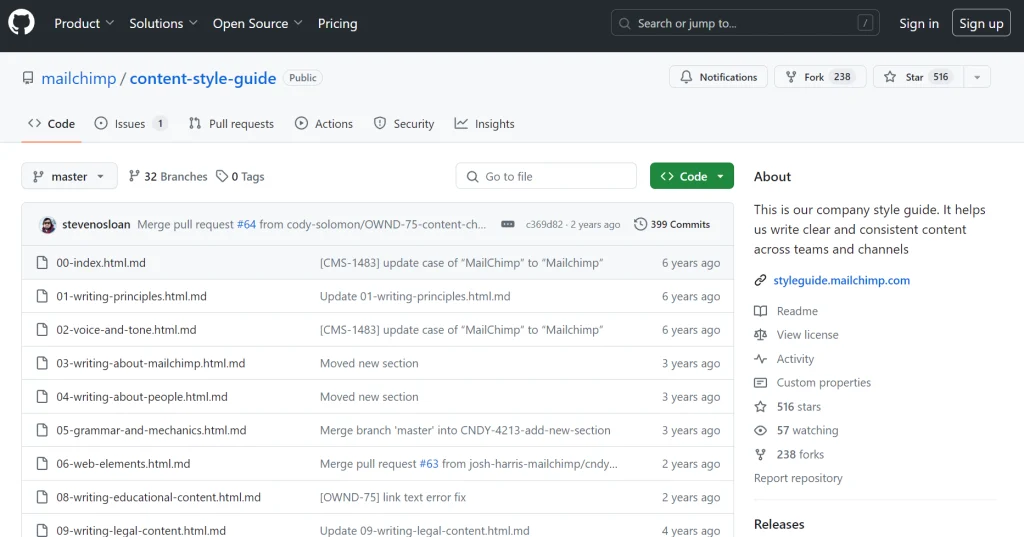
Task: Expand the commit message ellipsis icon
Action: (x=508, y=225)
